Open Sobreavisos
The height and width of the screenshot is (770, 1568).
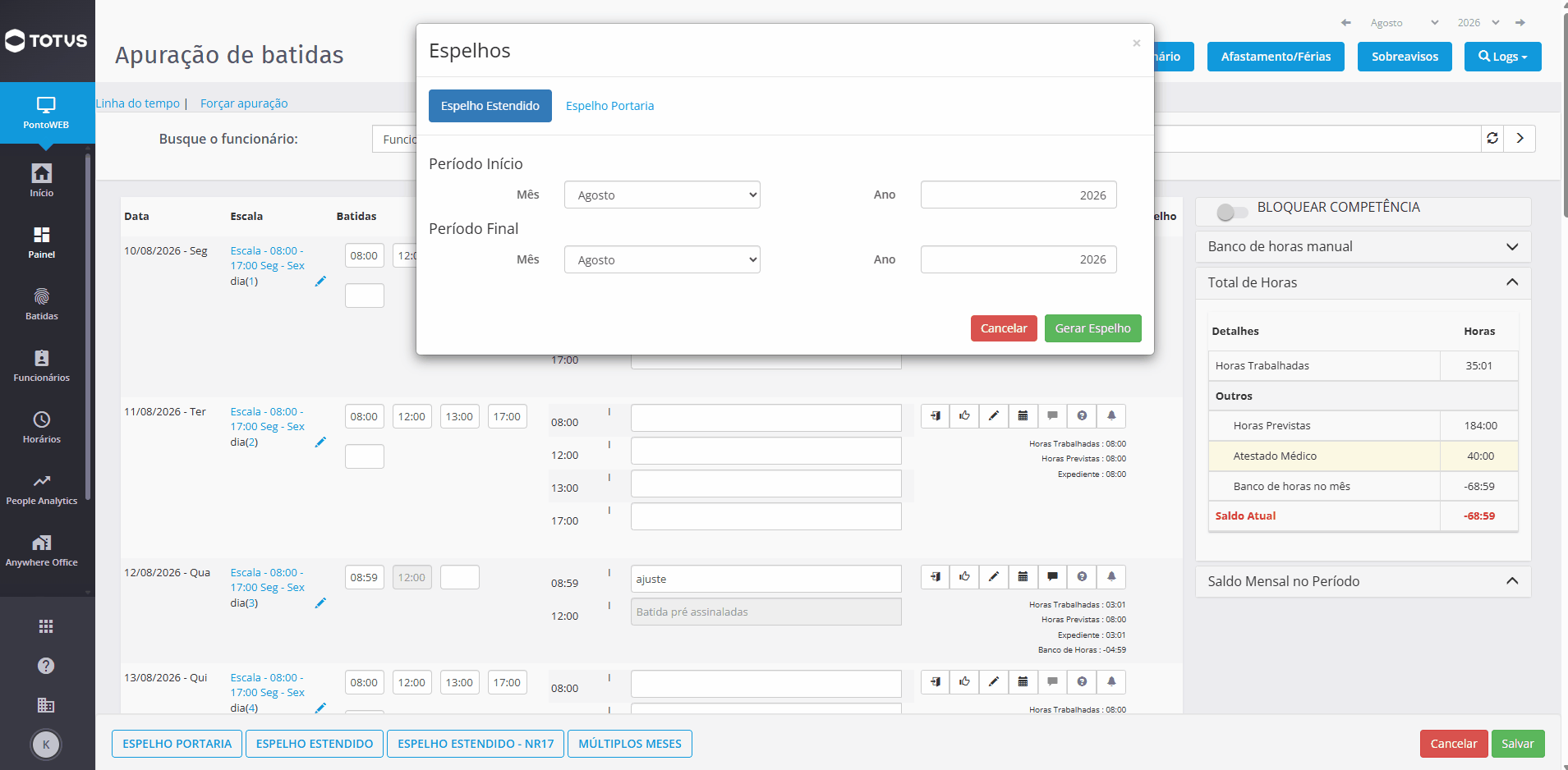[1405, 57]
